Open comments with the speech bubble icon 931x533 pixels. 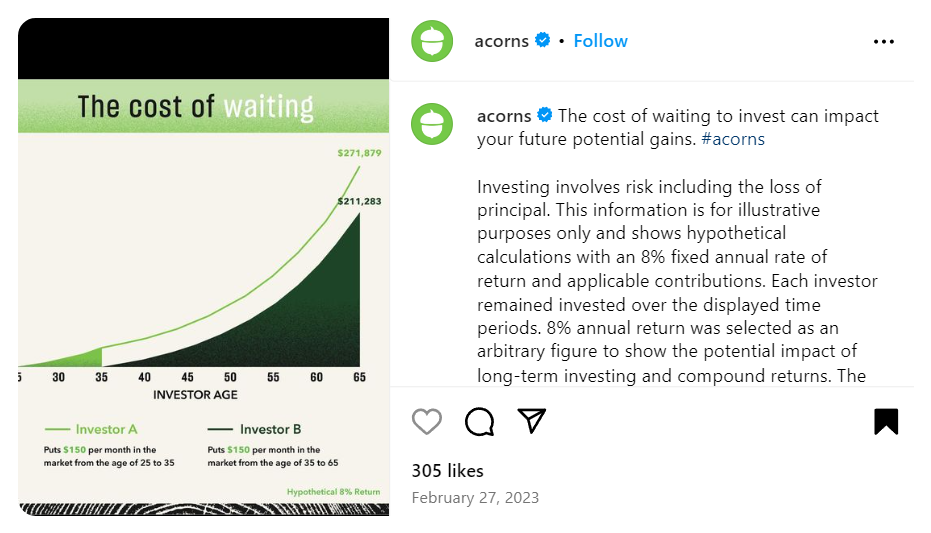click(479, 422)
